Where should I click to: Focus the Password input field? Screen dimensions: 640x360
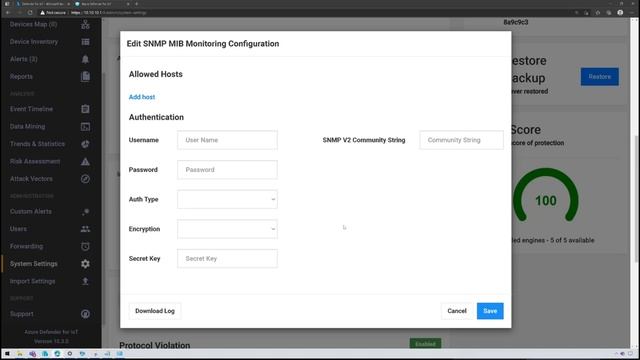click(x=227, y=170)
